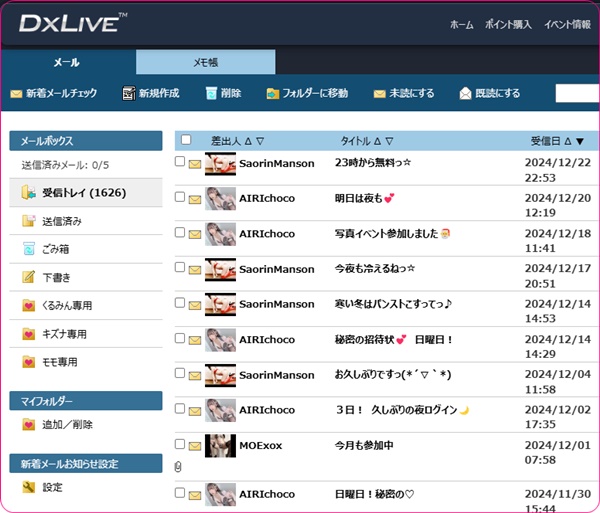
Task: Select checkbox for MOExox 今月も参加中 mail
Action: pyautogui.click(x=180, y=443)
